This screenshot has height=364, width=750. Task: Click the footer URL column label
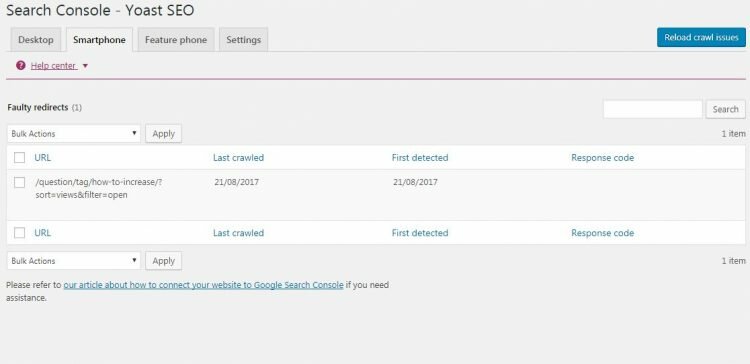click(43, 233)
